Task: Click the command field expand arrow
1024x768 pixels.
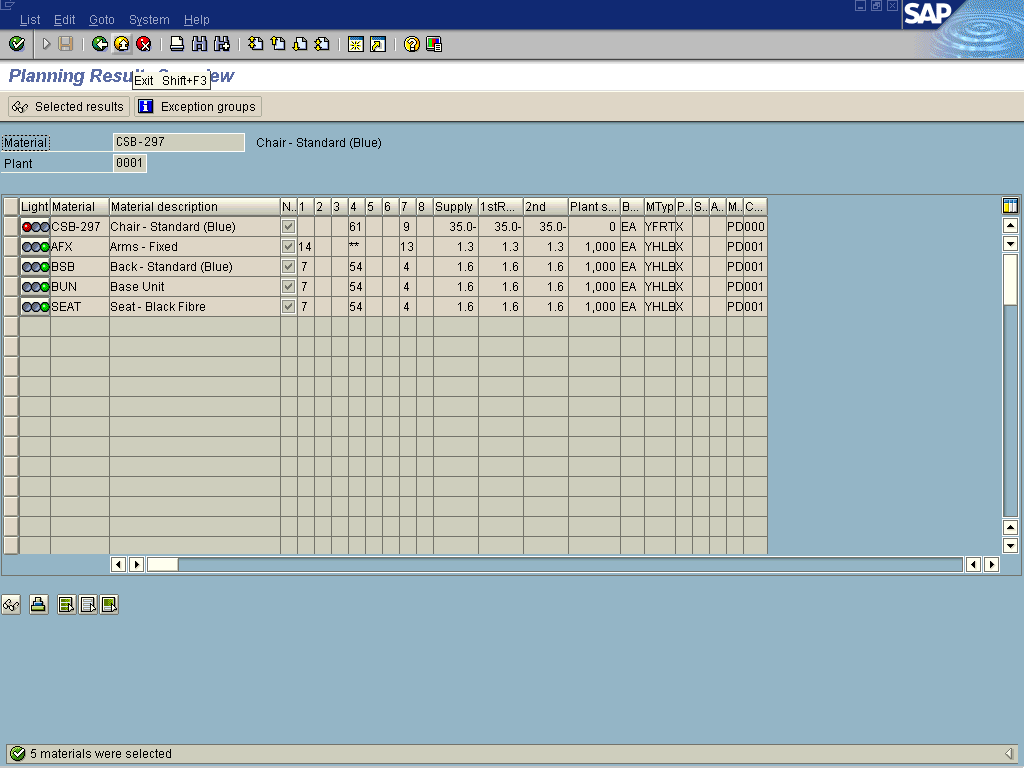Action: (46, 44)
